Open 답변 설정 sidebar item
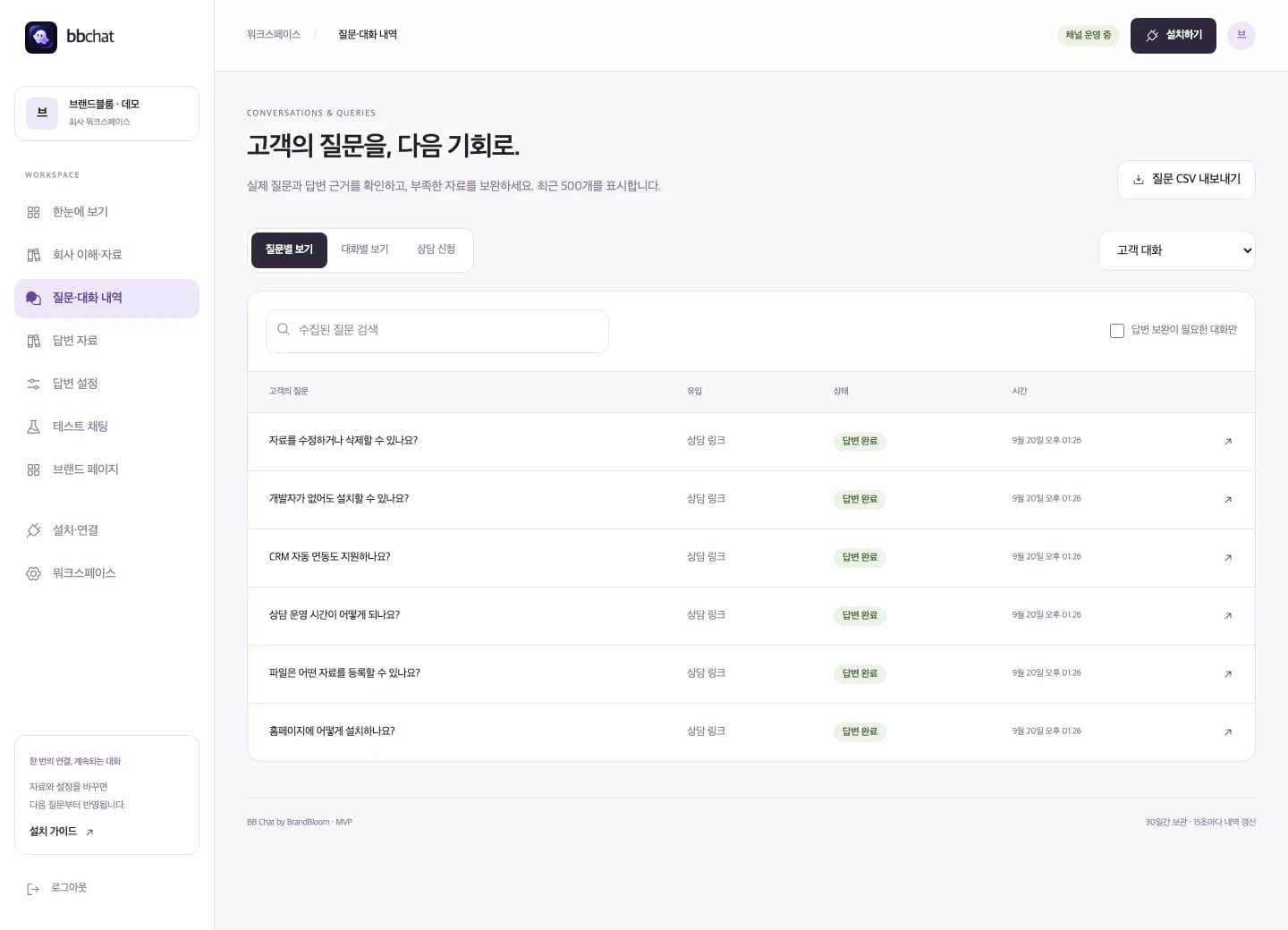This screenshot has height=930, width=1288. click(x=106, y=384)
